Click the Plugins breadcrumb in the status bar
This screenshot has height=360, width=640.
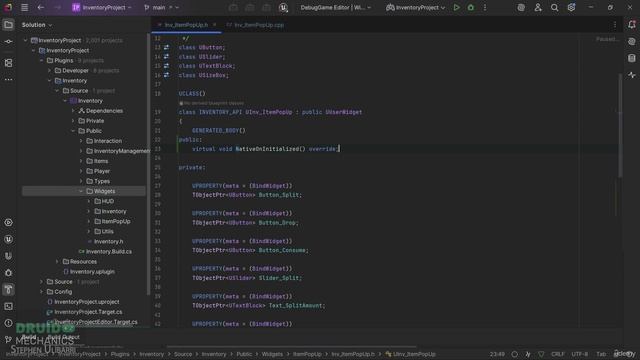[x=120, y=354]
